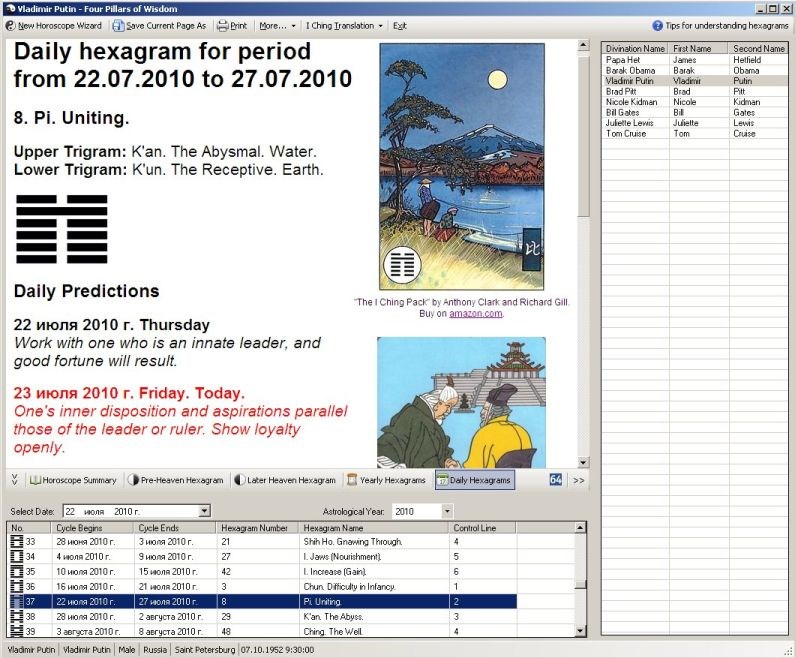Click hexagram icon in row 36

(x=17, y=586)
